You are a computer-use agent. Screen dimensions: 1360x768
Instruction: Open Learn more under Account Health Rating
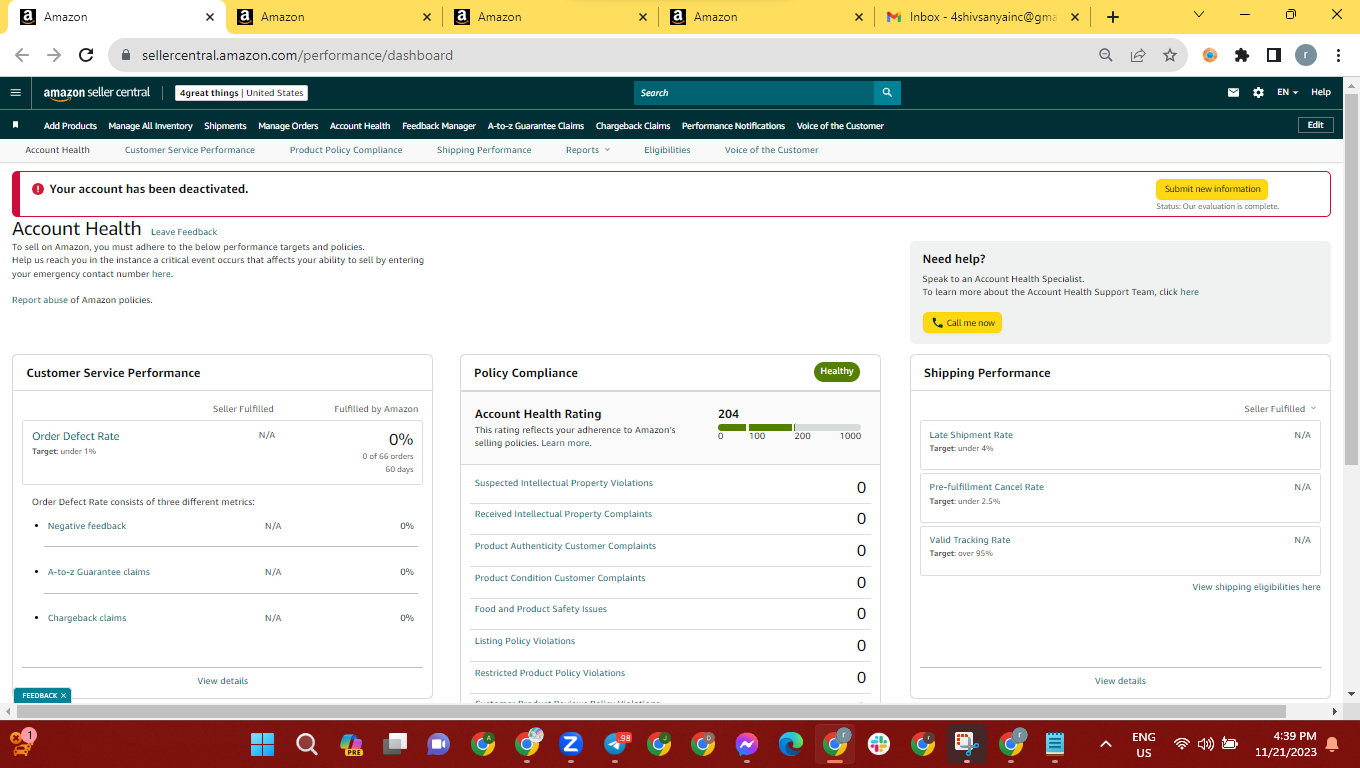coord(566,443)
